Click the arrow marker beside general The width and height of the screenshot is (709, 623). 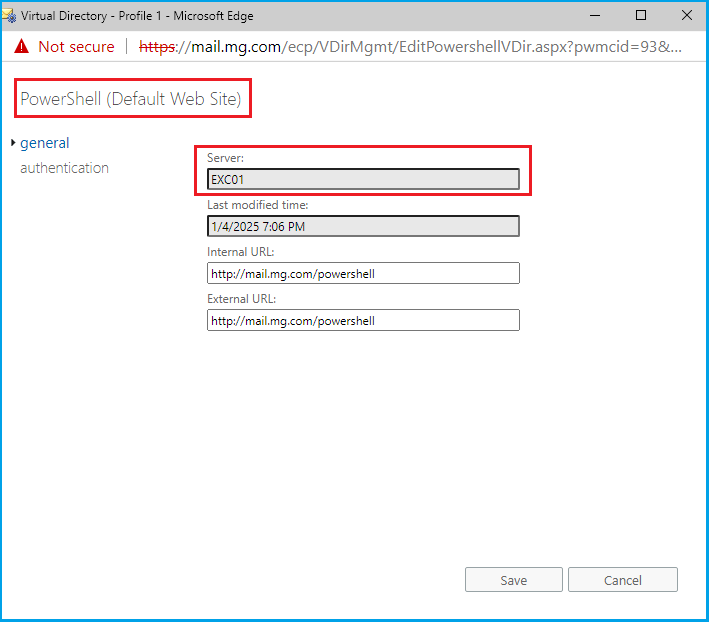(13, 143)
